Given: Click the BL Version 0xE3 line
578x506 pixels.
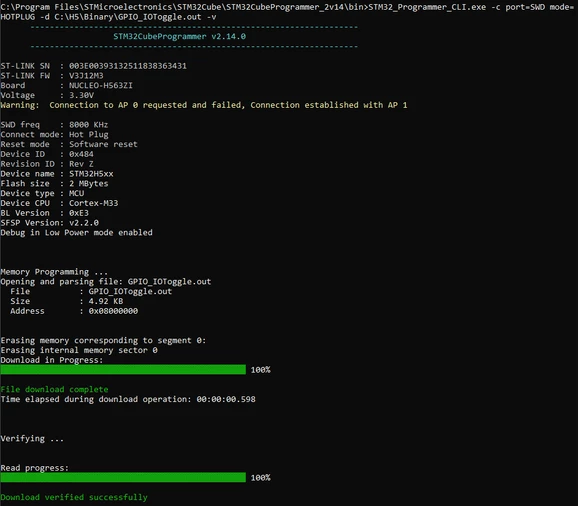Looking at the screenshot, I should pyautogui.click(x=45, y=213).
